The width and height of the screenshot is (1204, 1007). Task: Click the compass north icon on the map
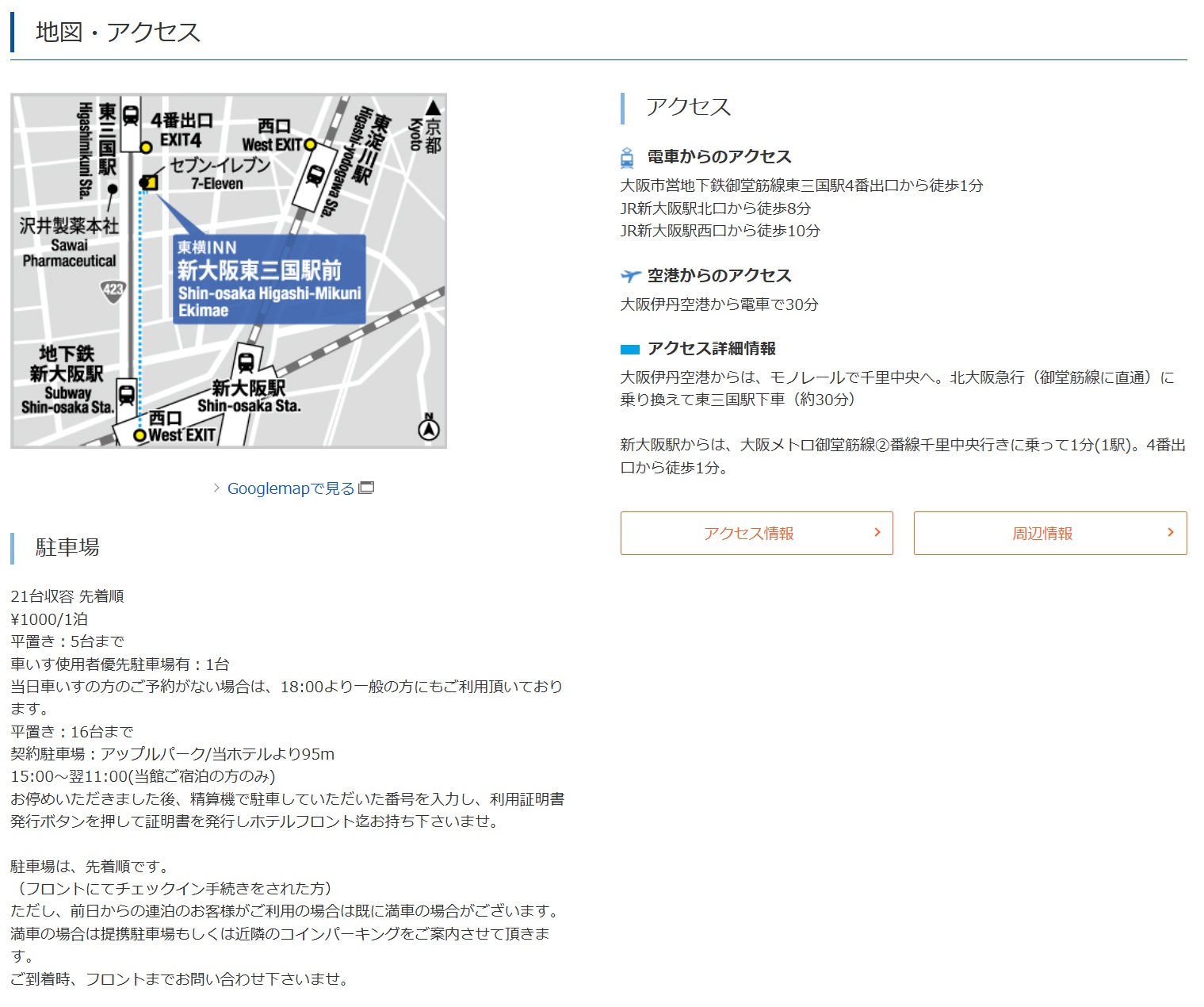[x=429, y=427]
